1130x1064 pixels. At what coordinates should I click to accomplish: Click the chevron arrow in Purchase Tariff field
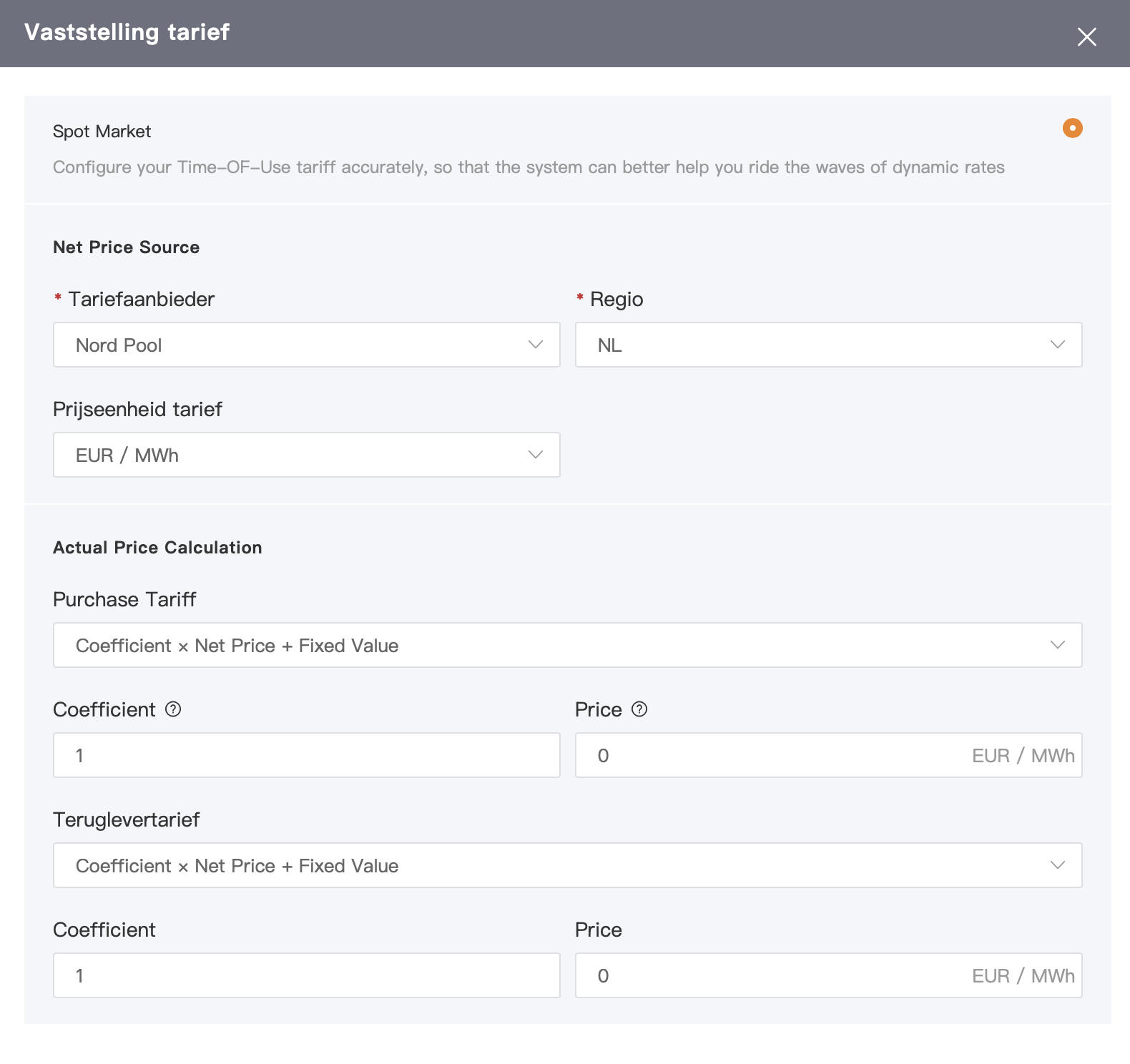[1058, 645]
